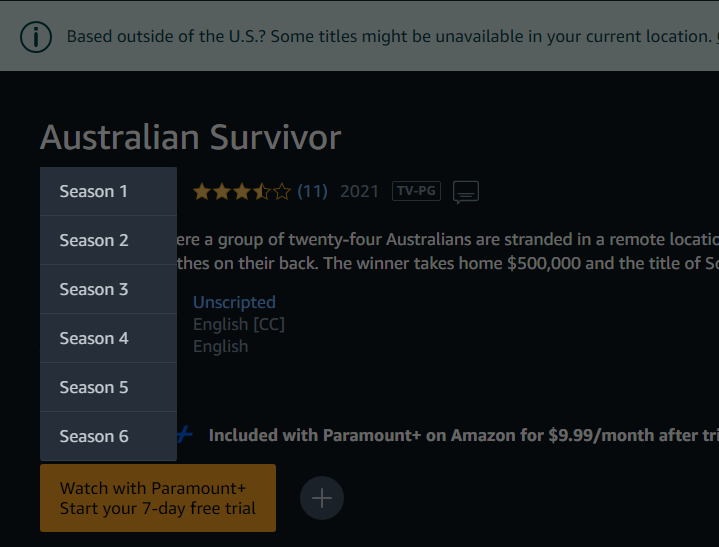Open the Unscripted genre link
The width and height of the screenshot is (719, 547).
234,302
